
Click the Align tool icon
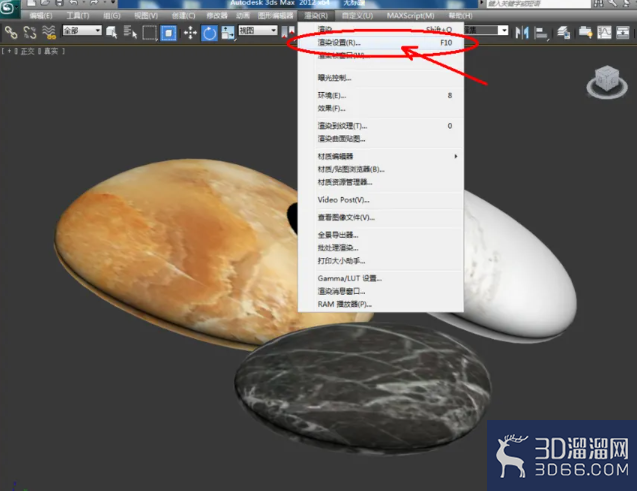[x=541, y=32]
